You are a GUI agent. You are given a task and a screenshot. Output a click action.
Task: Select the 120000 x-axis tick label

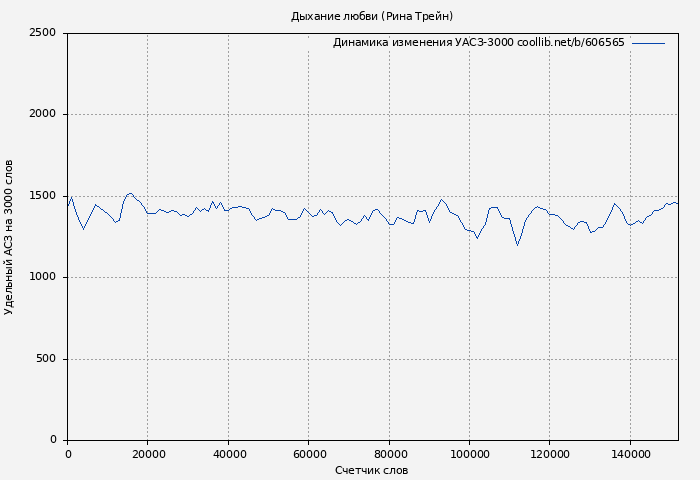549,453
